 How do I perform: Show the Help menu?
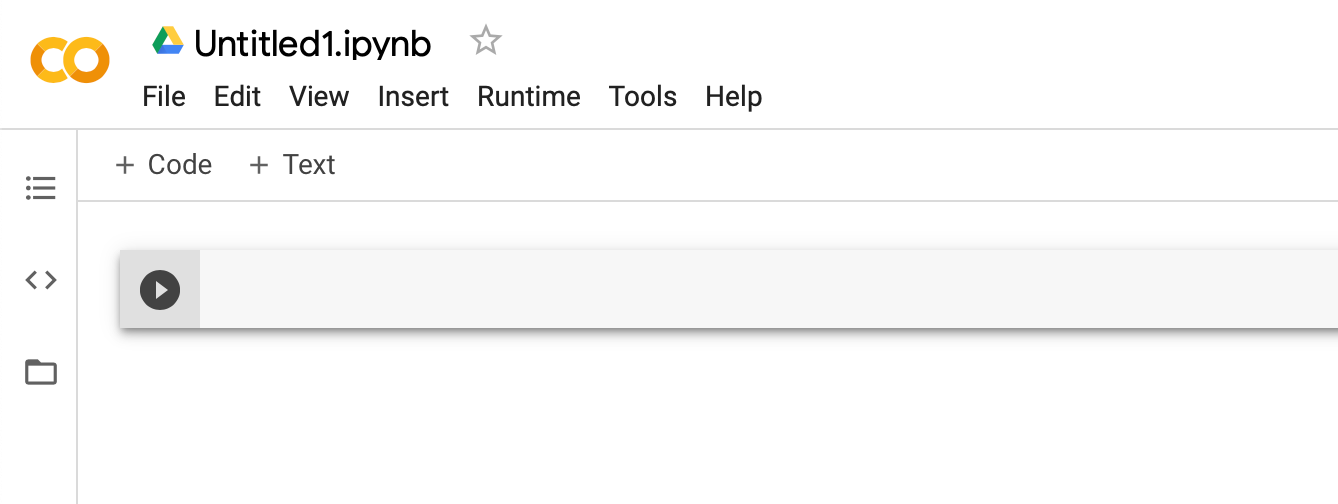[x=734, y=97]
